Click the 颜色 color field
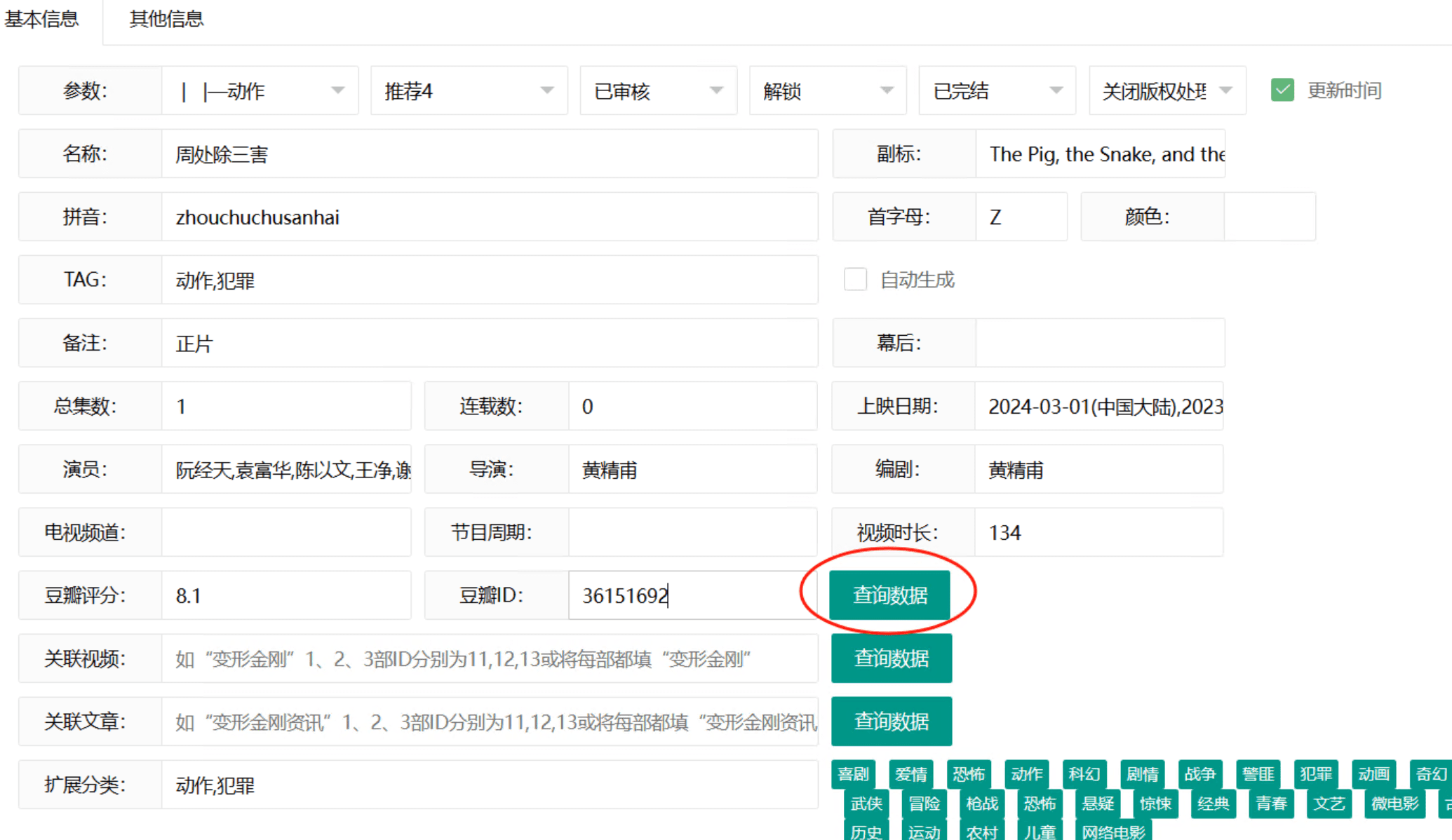The height and width of the screenshot is (840, 1452). [x=1270, y=216]
